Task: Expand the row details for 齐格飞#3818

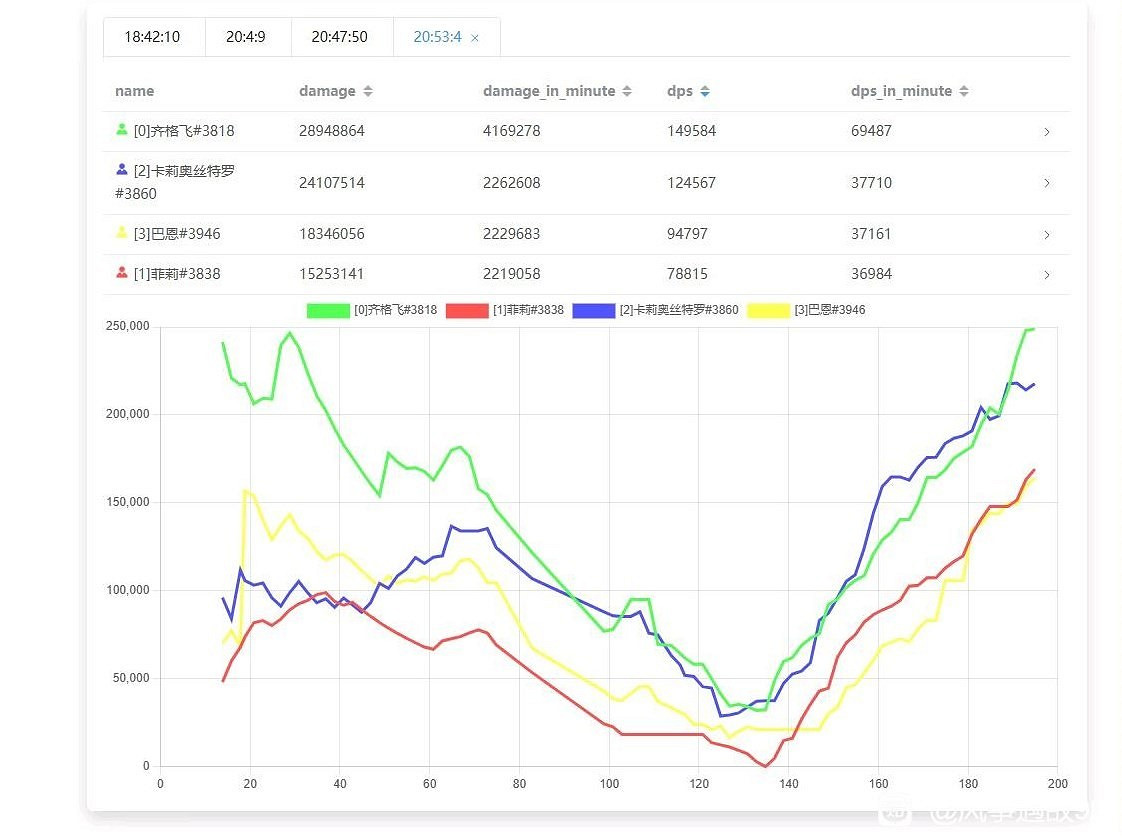Action: [x=1047, y=132]
